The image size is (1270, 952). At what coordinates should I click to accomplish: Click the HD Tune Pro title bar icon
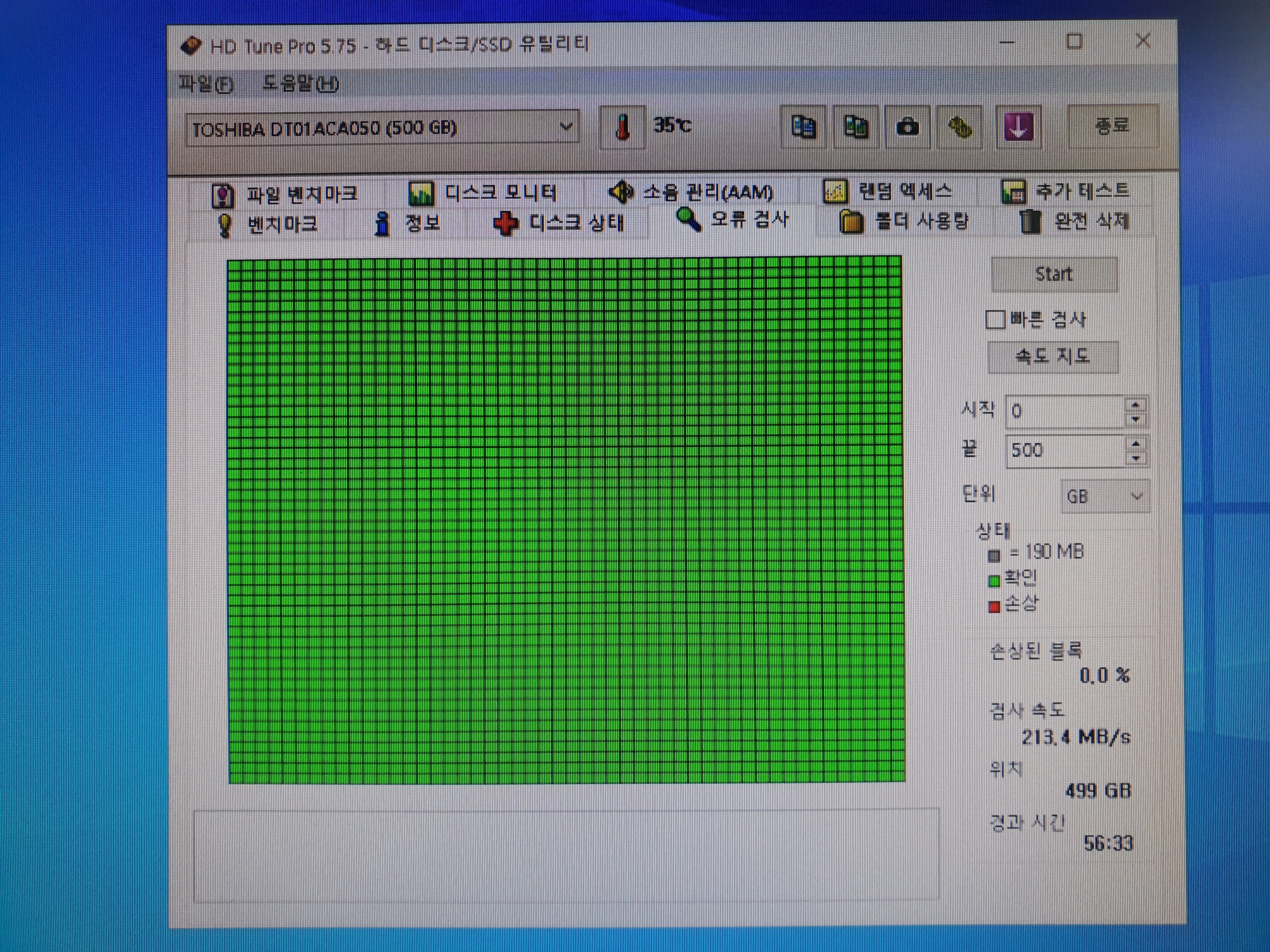pyautogui.click(x=191, y=46)
